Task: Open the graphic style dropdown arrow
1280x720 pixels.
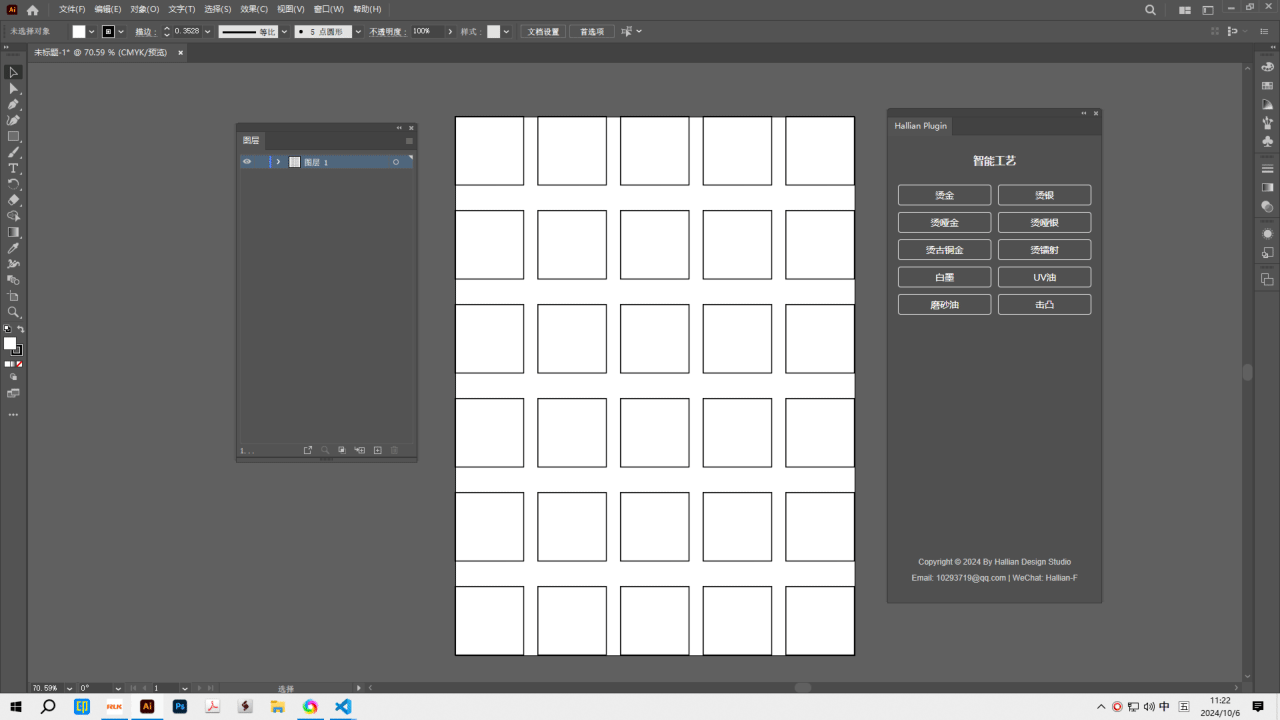Action: 507,32
